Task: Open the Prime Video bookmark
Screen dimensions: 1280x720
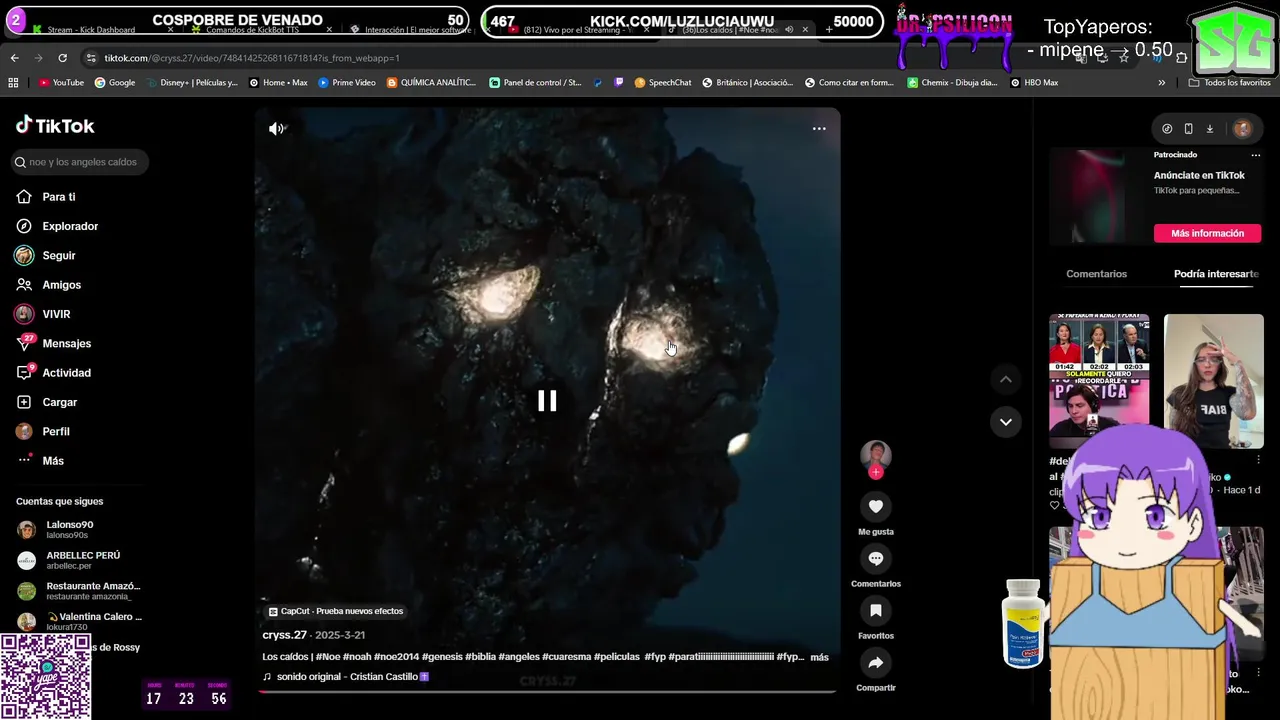Action: pyautogui.click(x=347, y=83)
